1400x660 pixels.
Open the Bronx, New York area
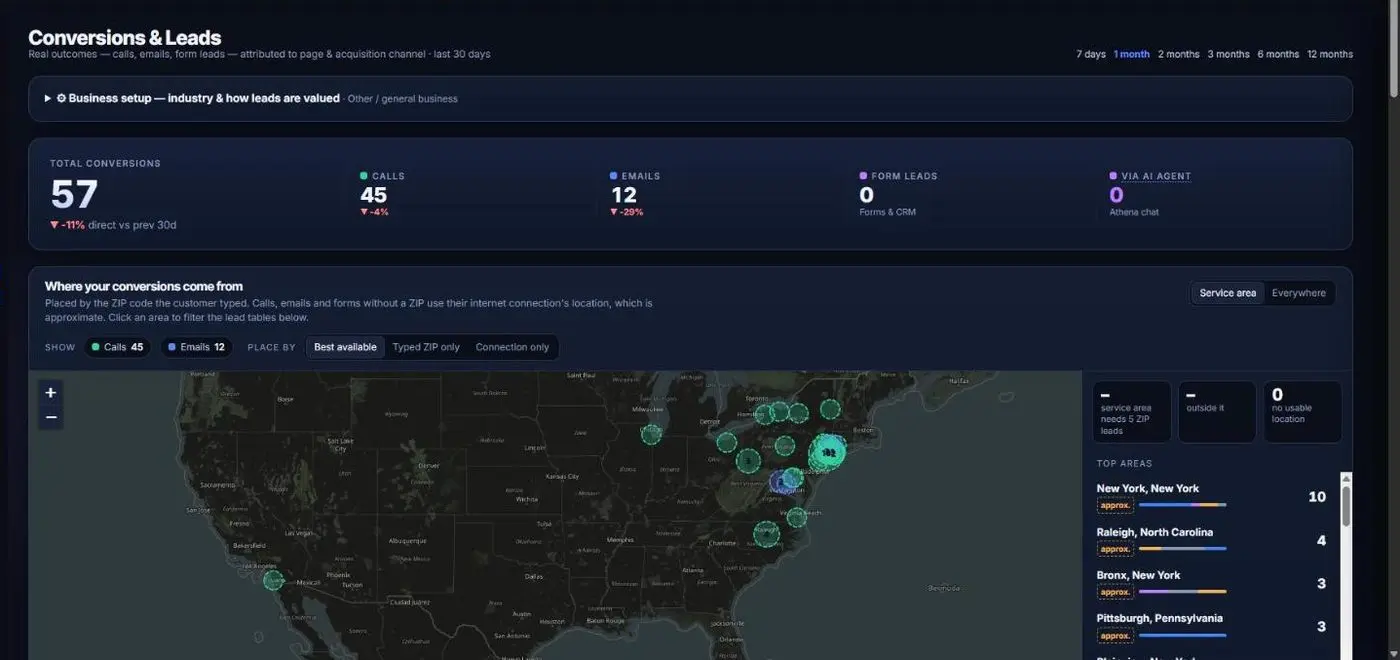coord(1212,583)
